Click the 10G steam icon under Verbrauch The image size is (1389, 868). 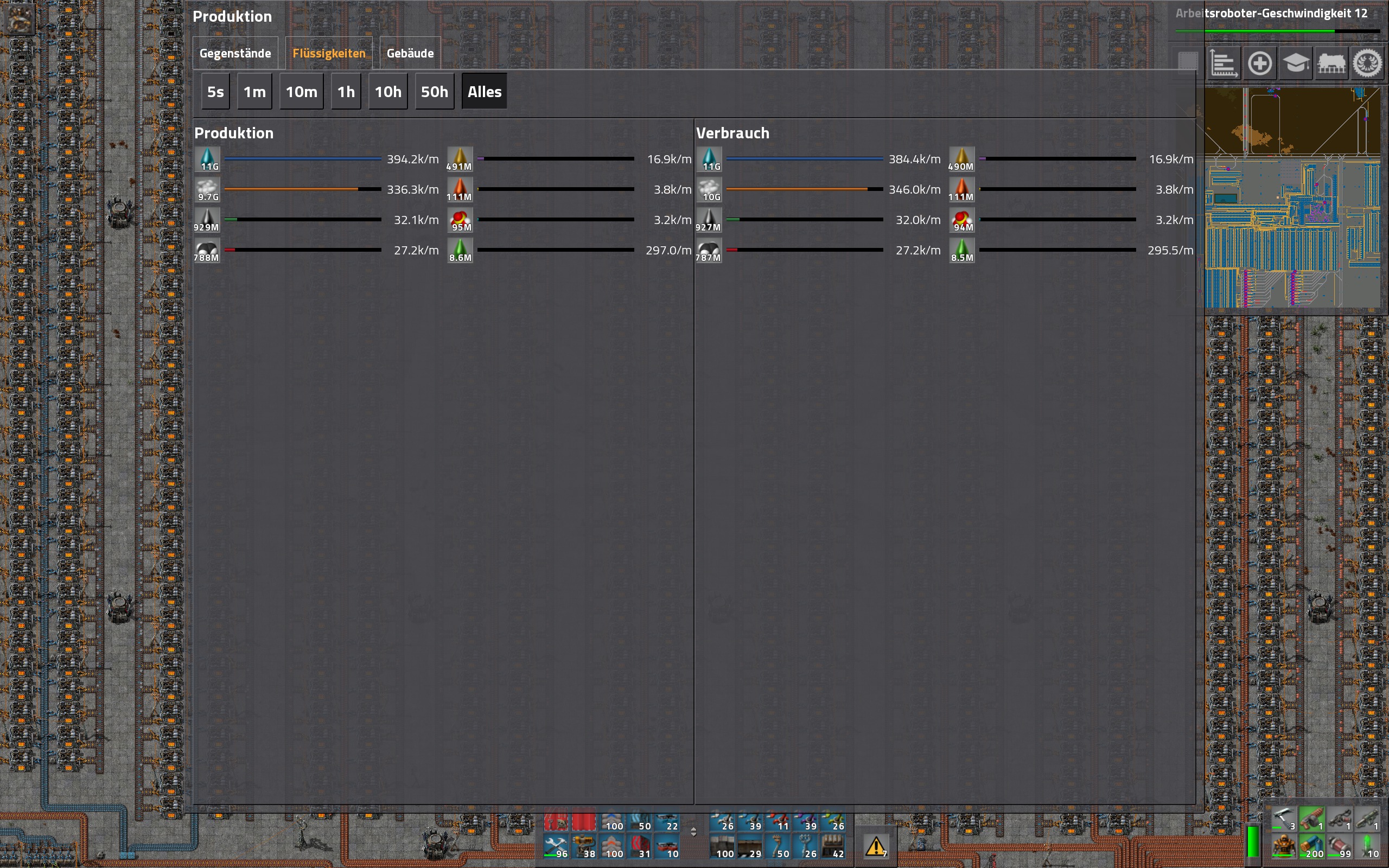click(x=710, y=189)
